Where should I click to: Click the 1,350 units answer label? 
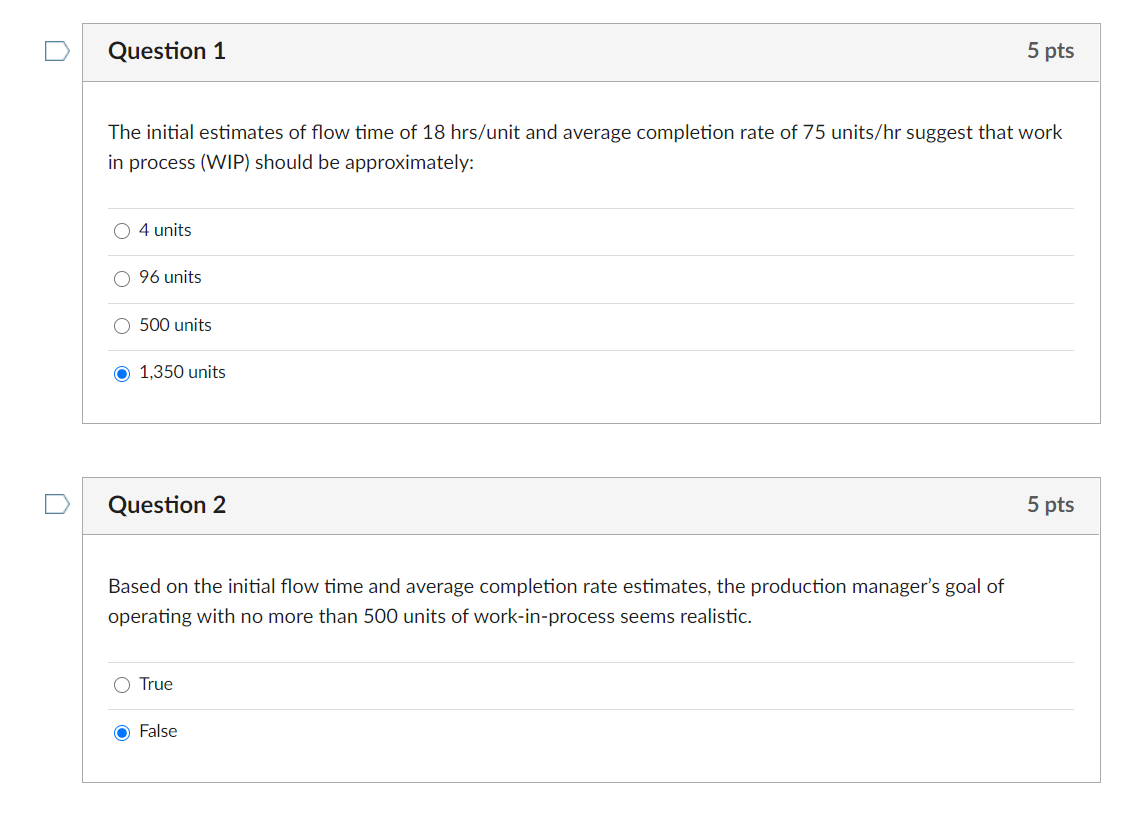coord(182,372)
